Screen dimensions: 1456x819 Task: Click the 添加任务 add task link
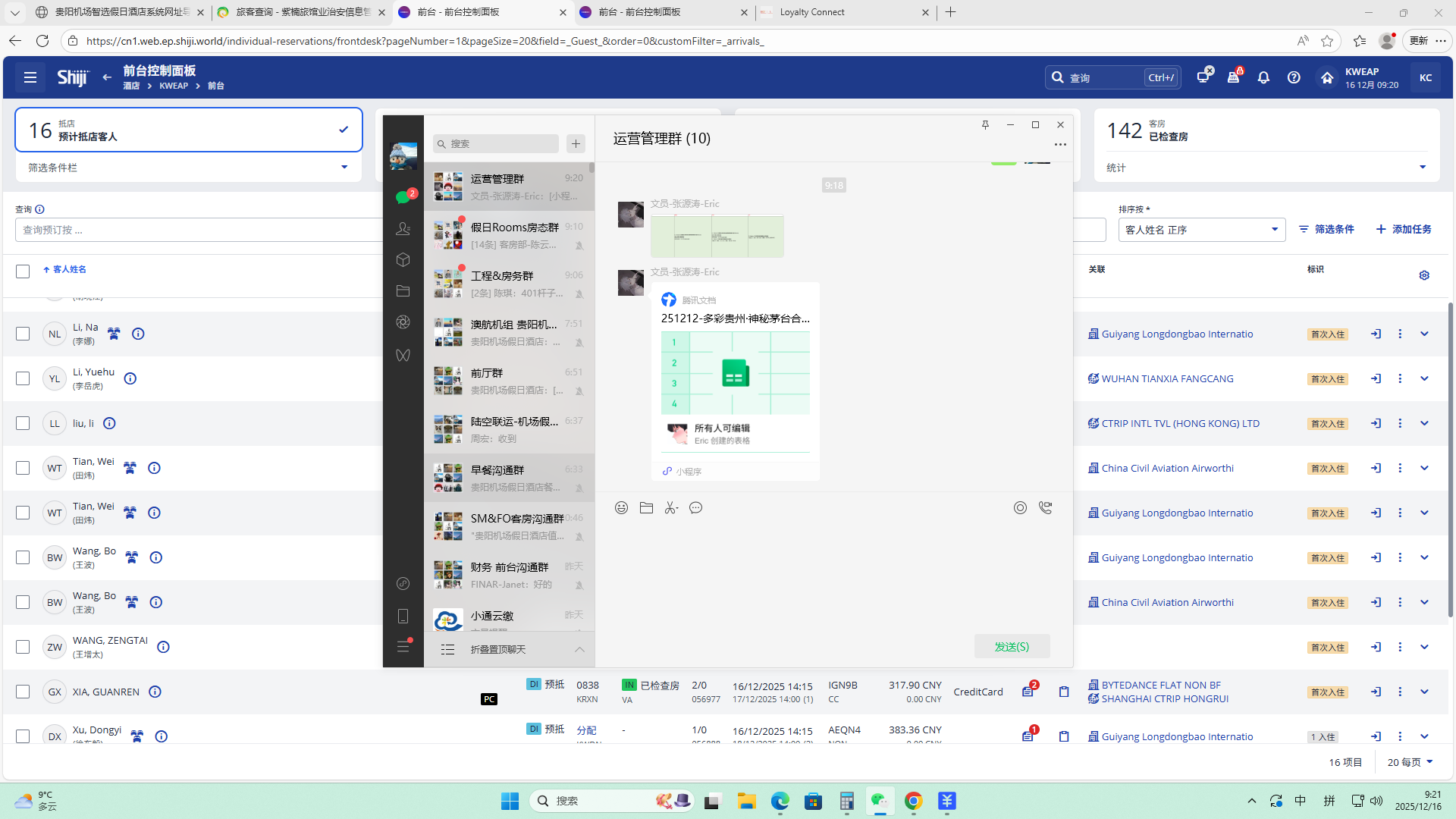click(1404, 229)
